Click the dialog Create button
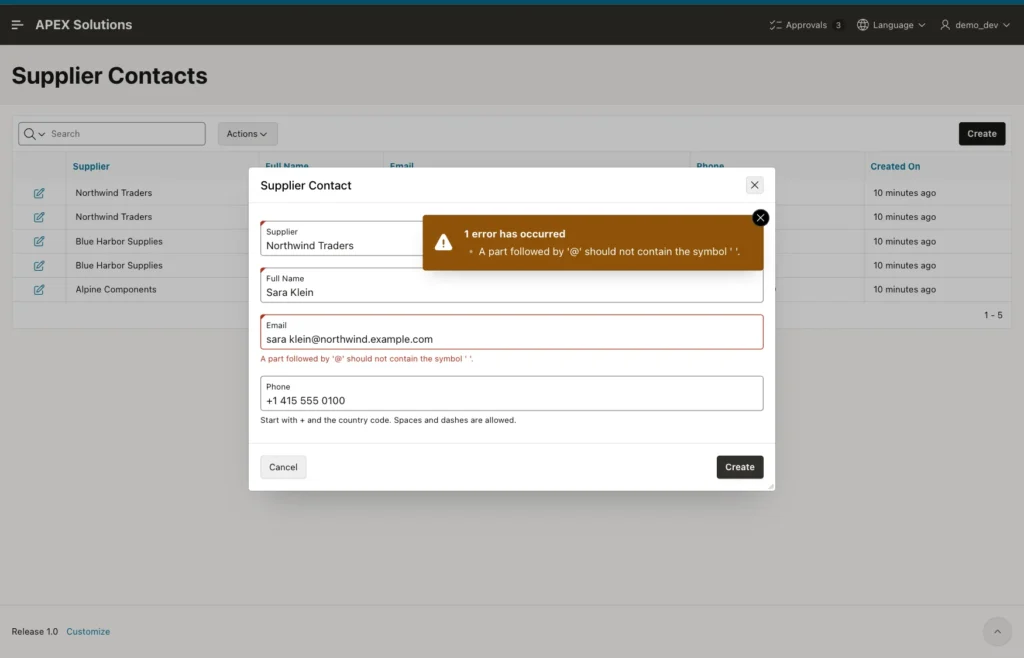Image resolution: width=1024 pixels, height=658 pixels. (739, 467)
